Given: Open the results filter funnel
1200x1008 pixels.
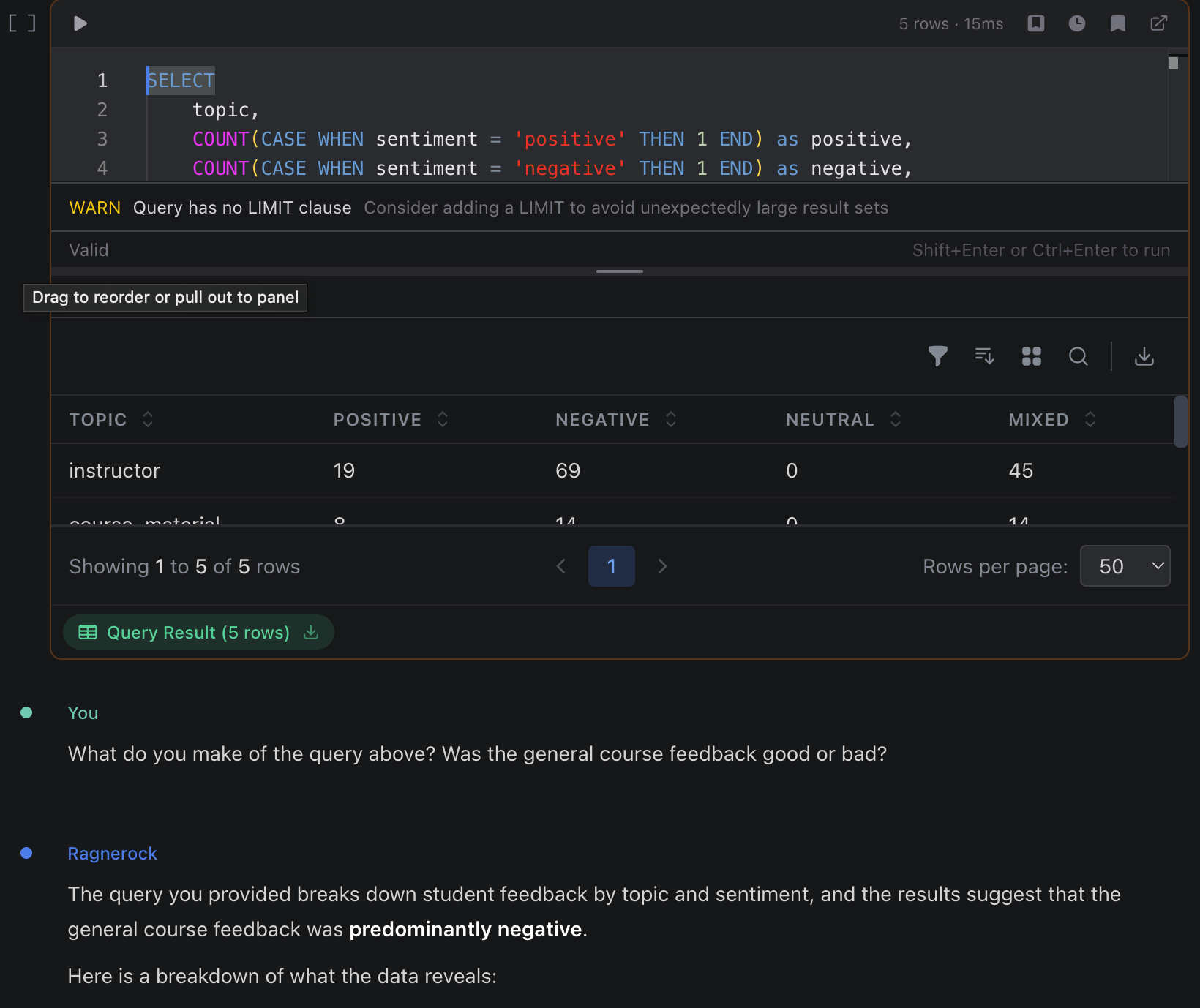Looking at the screenshot, I should 938,356.
